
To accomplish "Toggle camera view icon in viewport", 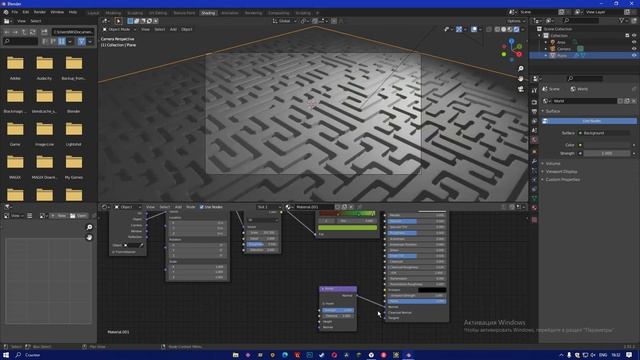I will pyautogui.click(x=520, y=89).
